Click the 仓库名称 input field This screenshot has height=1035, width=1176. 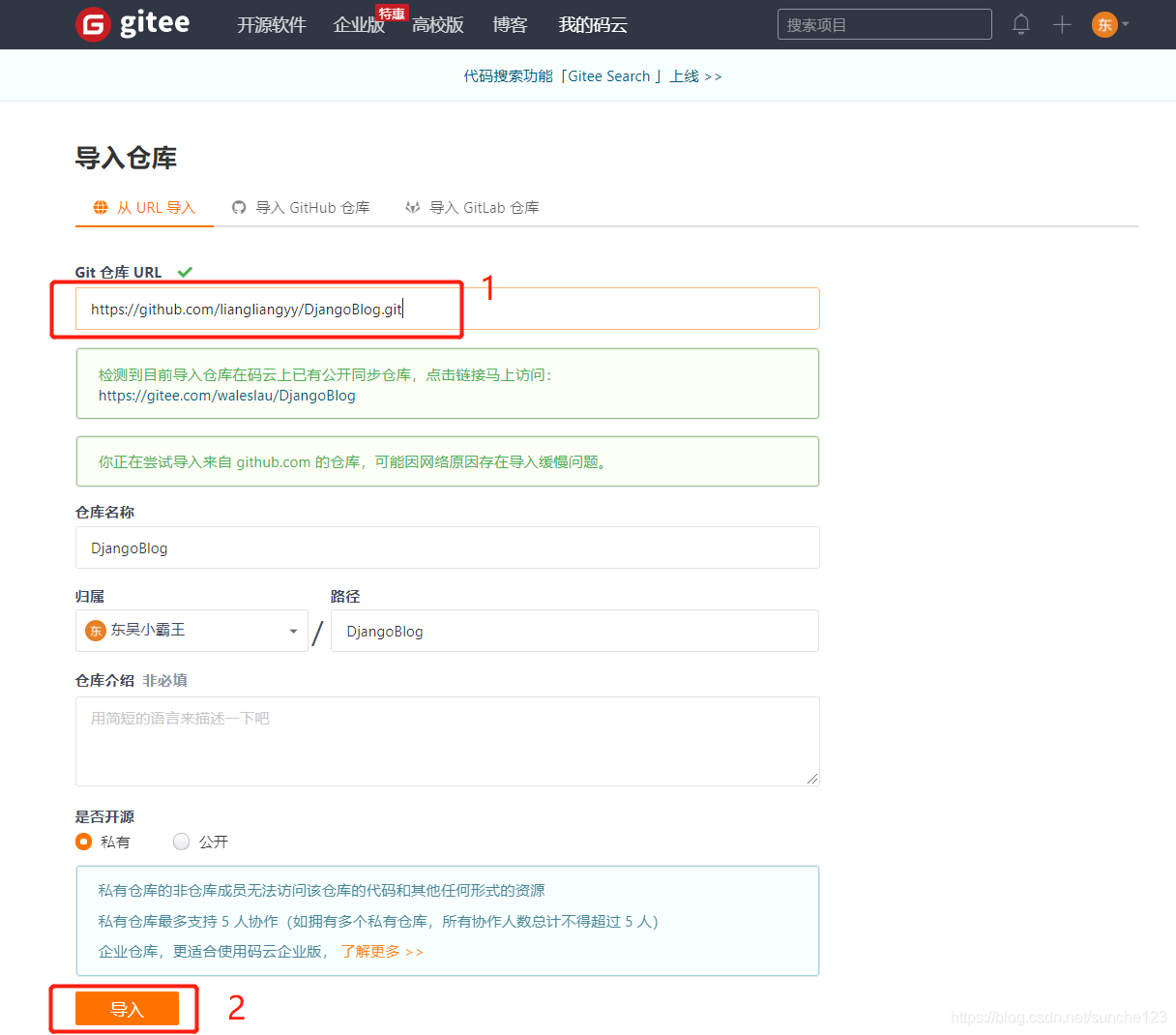click(448, 547)
